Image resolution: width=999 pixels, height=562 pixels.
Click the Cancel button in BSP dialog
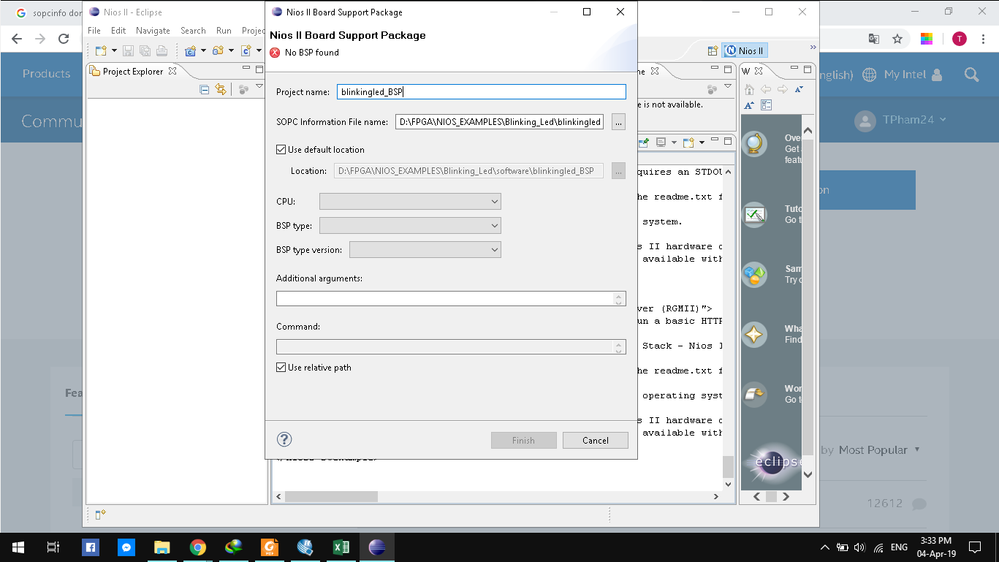coord(595,440)
